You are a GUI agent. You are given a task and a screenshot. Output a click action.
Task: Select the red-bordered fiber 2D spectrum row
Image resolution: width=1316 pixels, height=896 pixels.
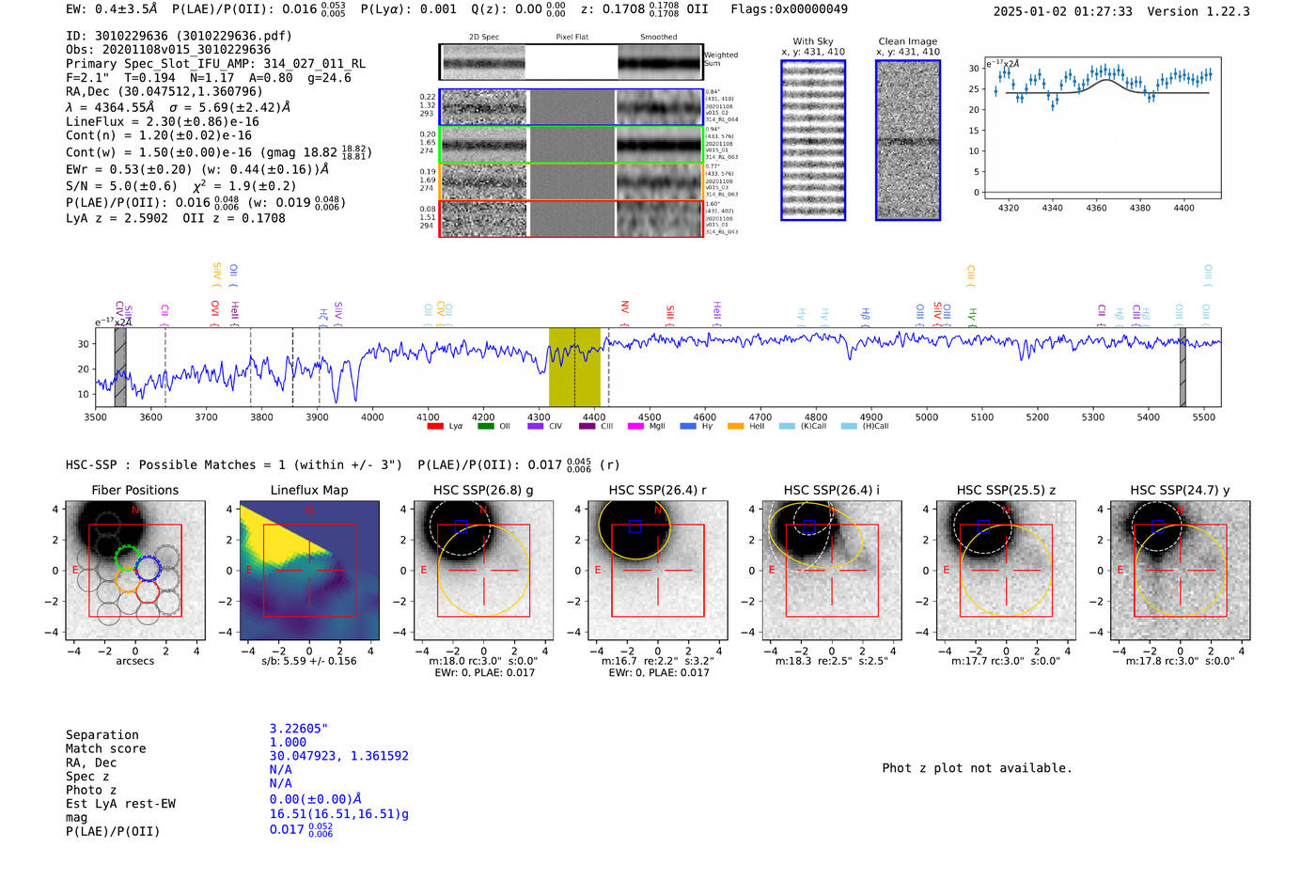pyautogui.click(x=571, y=218)
